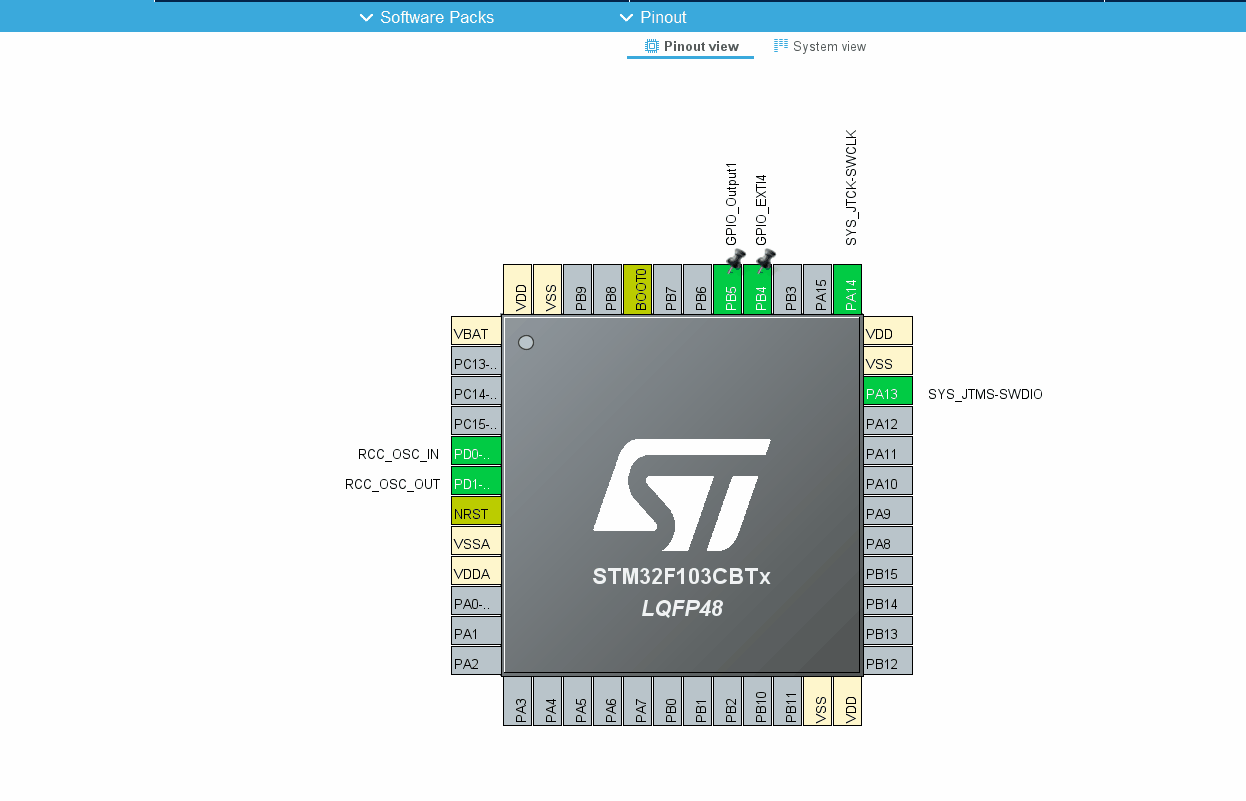Click the PC15 pin
1246x801 pixels.
click(x=476, y=421)
